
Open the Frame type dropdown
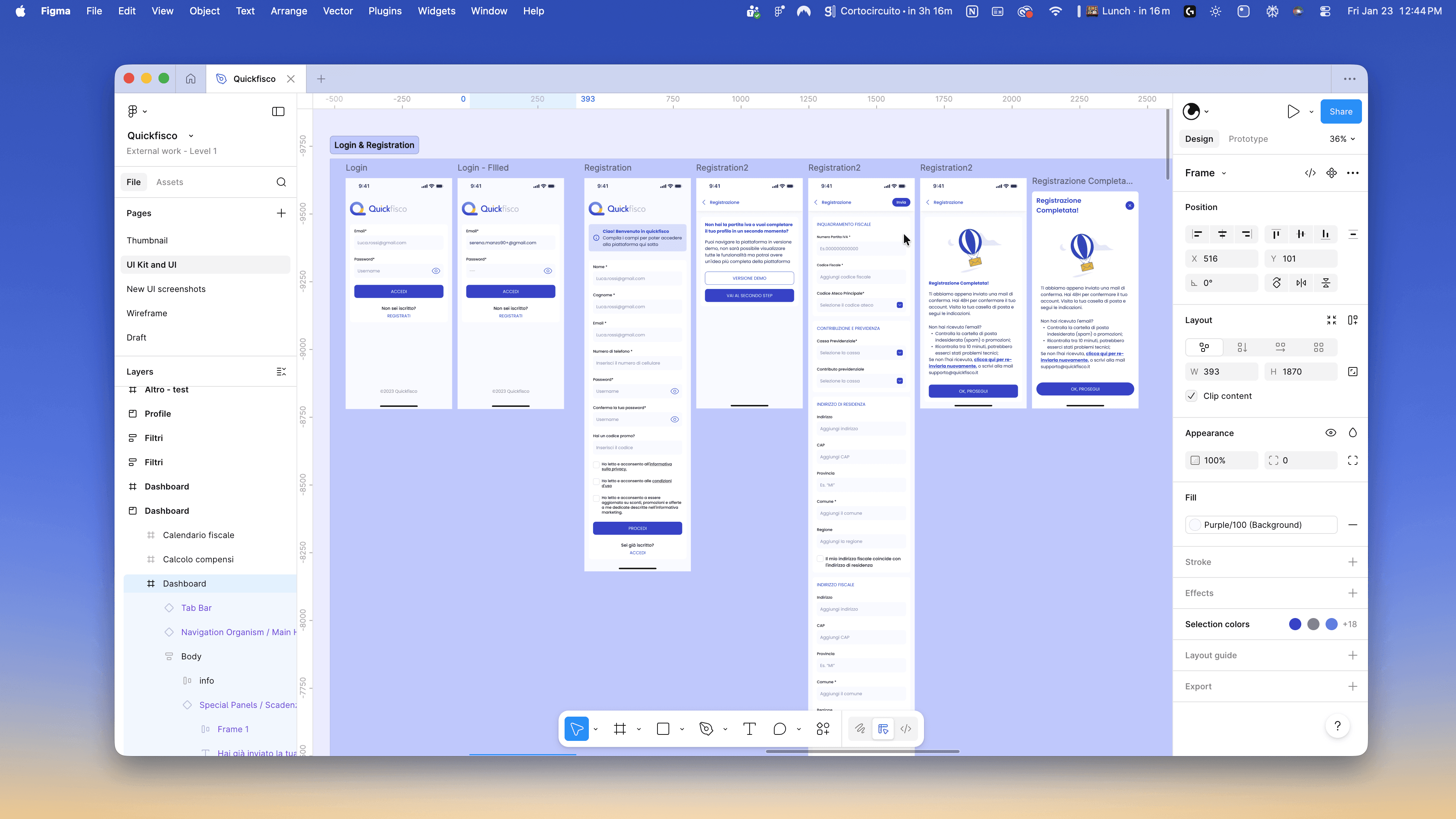click(x=1224, y=173)
